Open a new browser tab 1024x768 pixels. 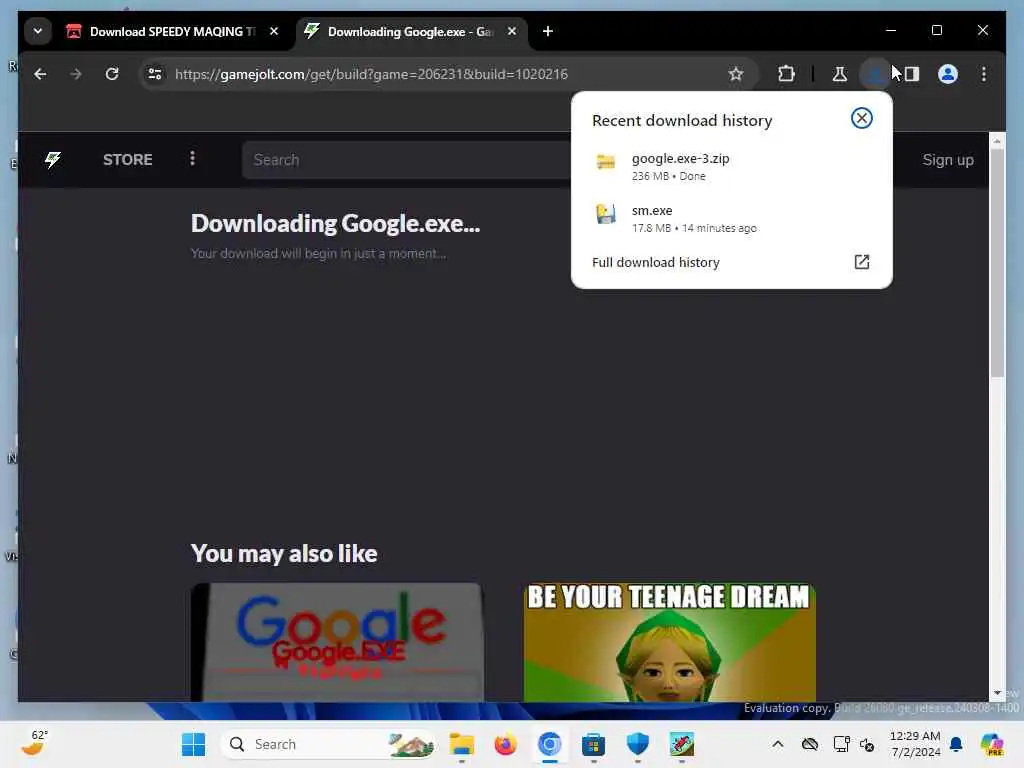point(548,31)
